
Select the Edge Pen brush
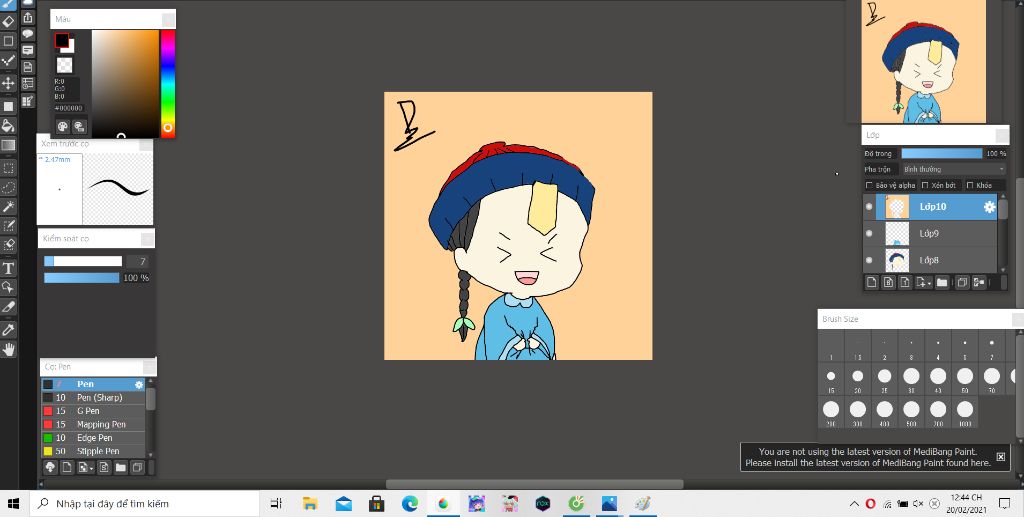point(93,438)
